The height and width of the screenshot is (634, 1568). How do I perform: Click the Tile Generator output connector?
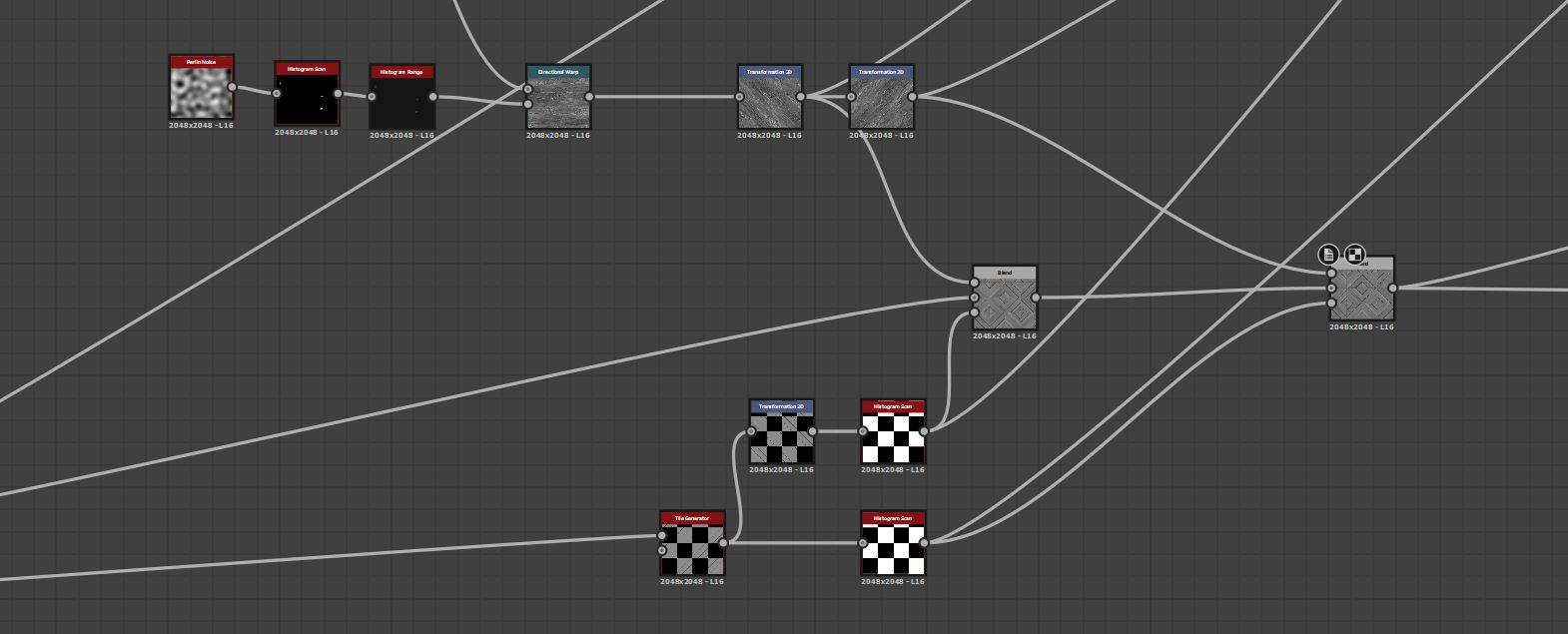tap(723, 543)
